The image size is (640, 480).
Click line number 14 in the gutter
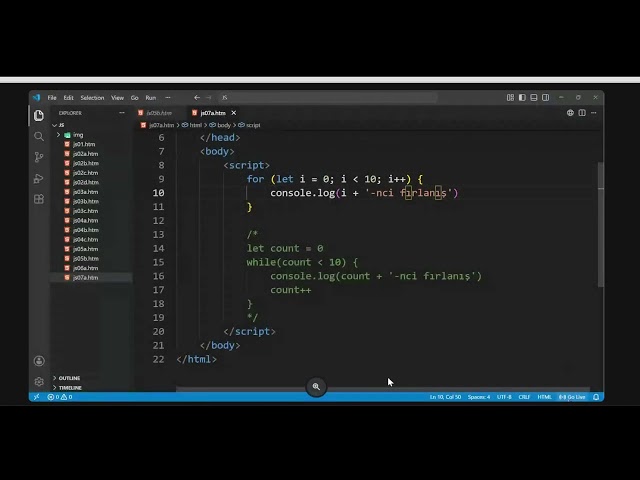pos(158,248)
